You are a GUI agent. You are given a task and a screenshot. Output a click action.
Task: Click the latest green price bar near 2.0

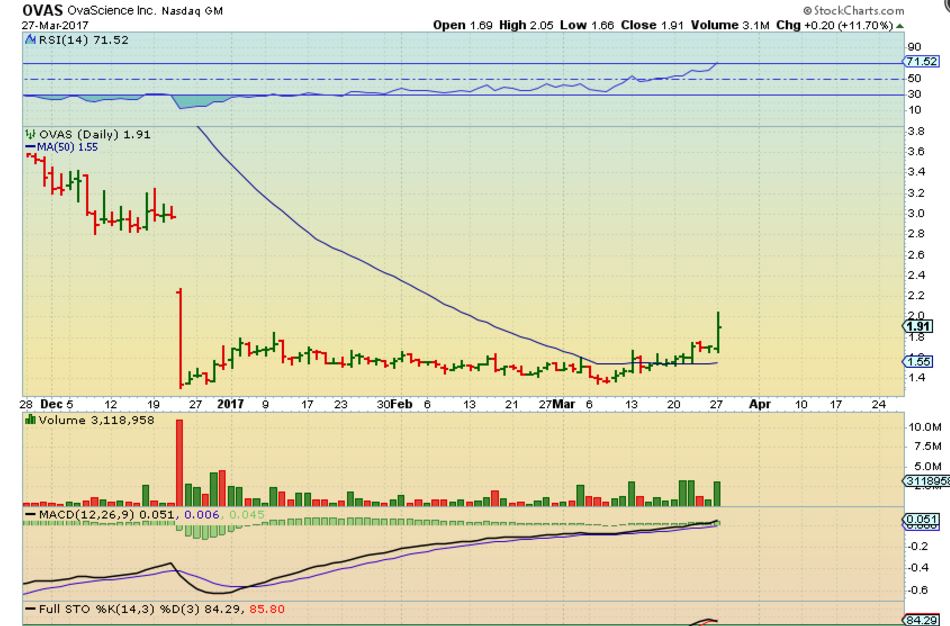point(719,332)
